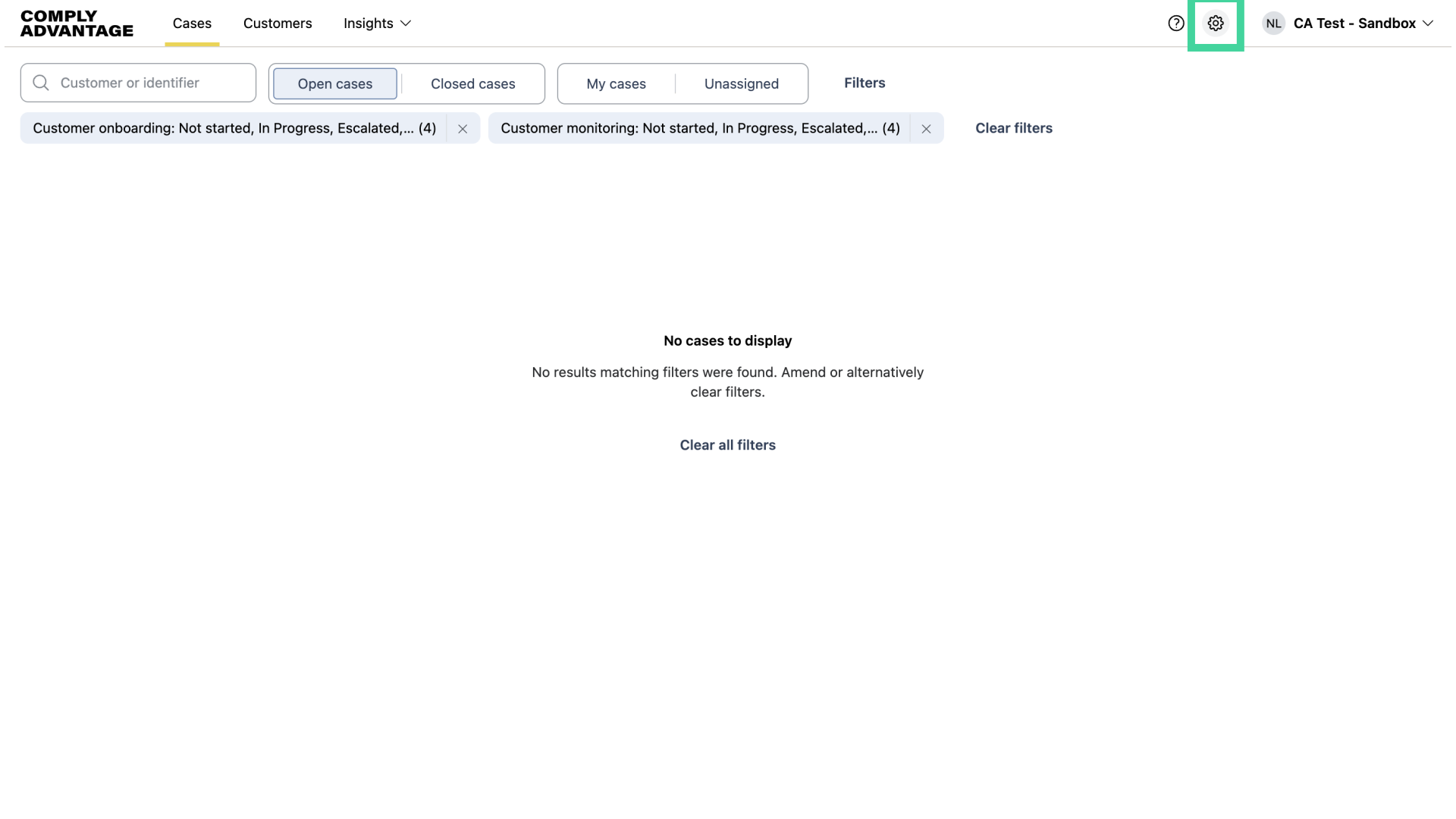Viewport: 1456px width, 819px height.
Task: Click the ComplyAdvantage logo
Action: click(x=76, y=24)
